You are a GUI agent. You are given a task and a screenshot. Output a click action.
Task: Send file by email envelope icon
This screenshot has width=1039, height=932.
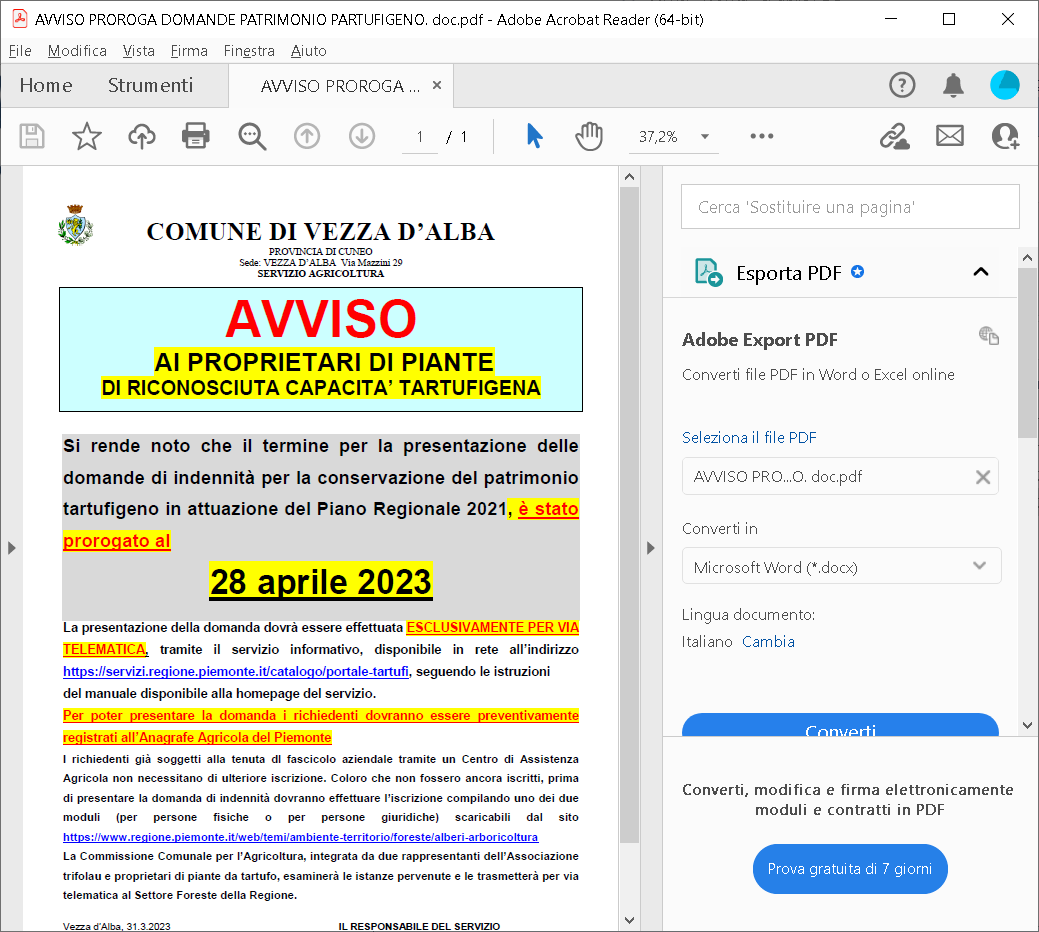pyautogui.click(x=949, y=136)
